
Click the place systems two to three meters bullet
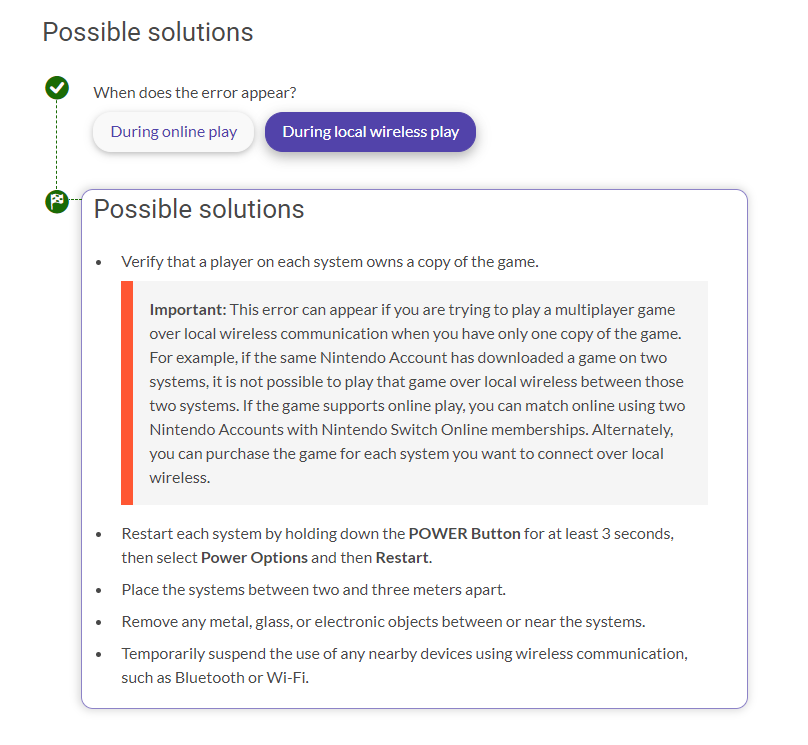313,590
